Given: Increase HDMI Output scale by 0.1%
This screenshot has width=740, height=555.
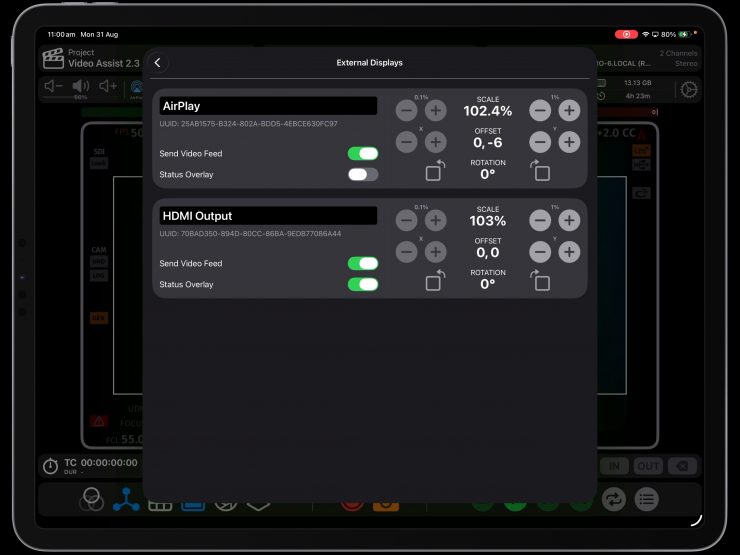Looking at the screenshot, I should (x=436, y=220).
